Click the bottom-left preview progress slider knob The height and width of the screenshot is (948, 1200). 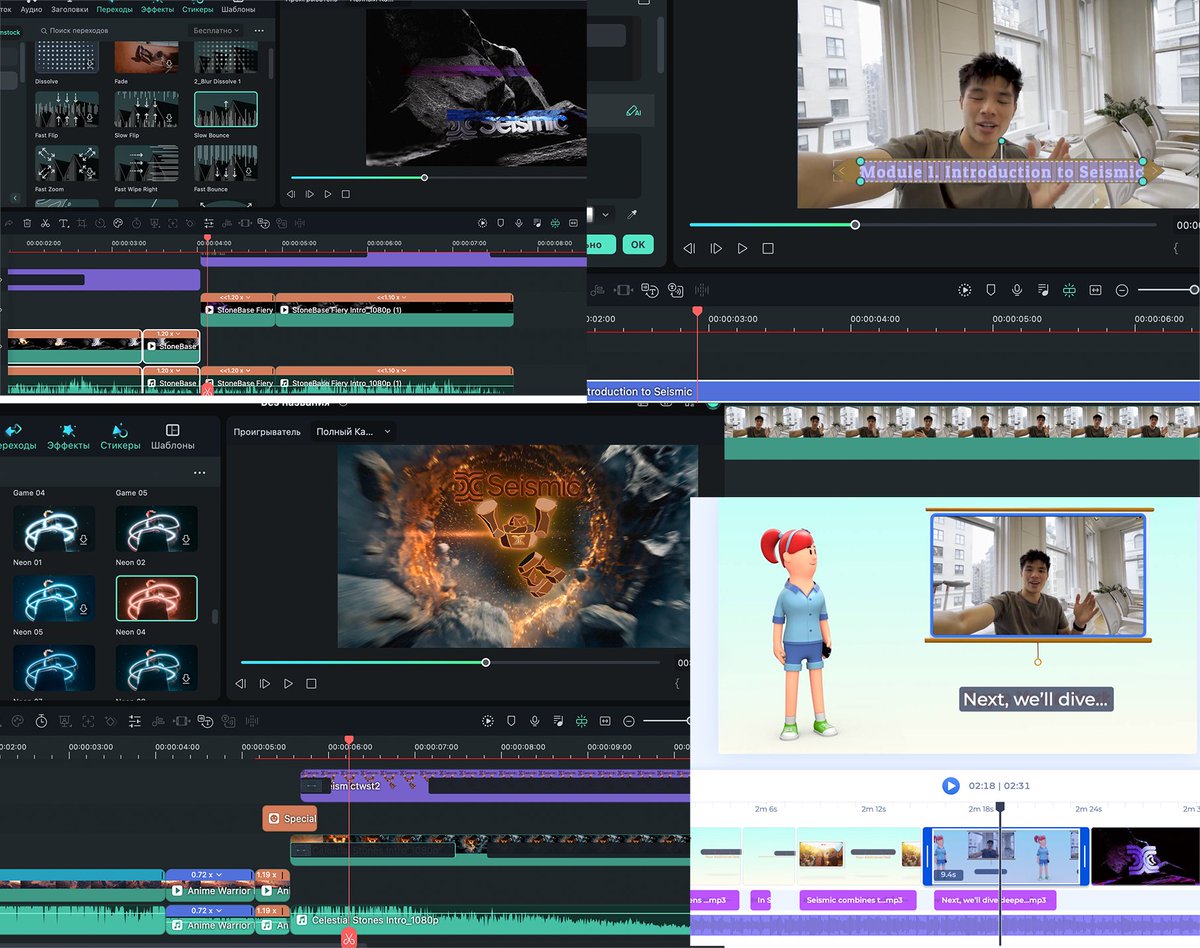tap(486, 662)
